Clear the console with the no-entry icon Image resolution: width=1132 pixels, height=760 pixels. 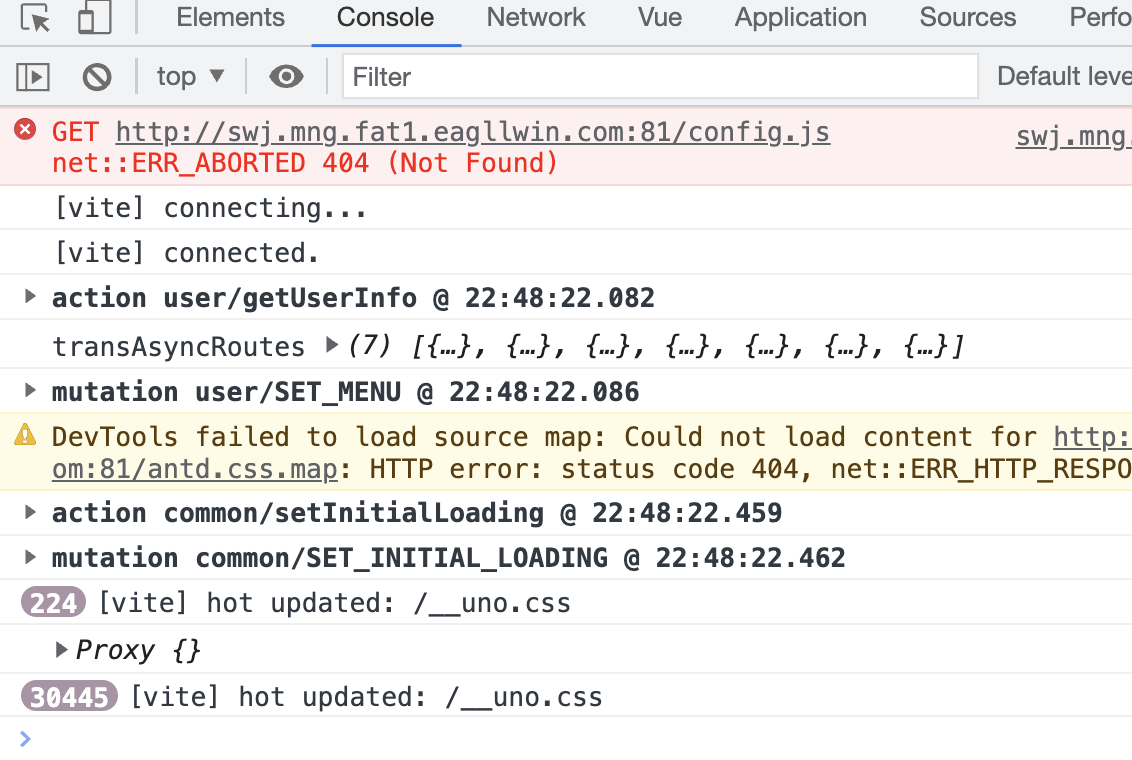click(97, 76)
